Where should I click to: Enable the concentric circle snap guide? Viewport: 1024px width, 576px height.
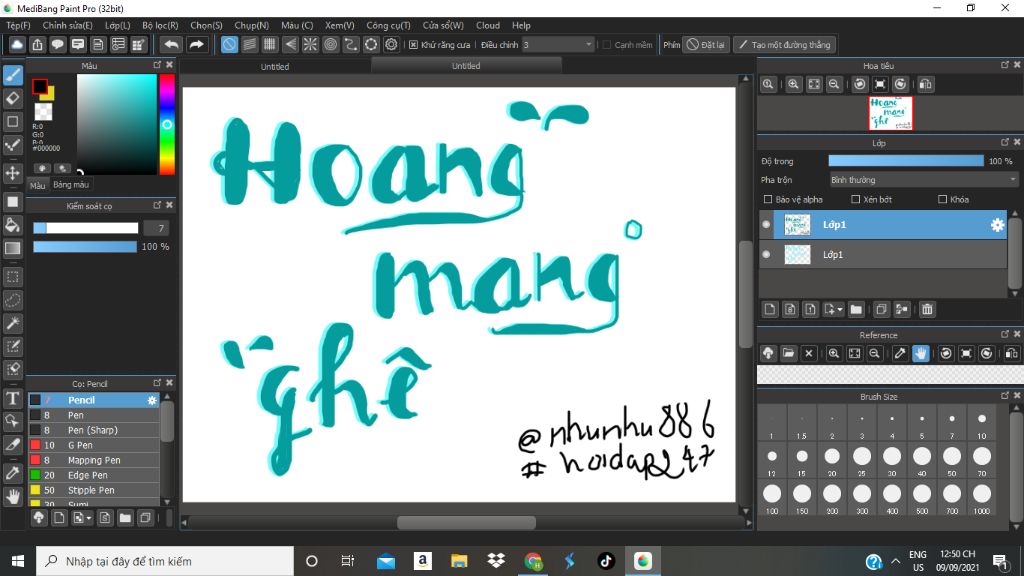click(x=330, y=44)
